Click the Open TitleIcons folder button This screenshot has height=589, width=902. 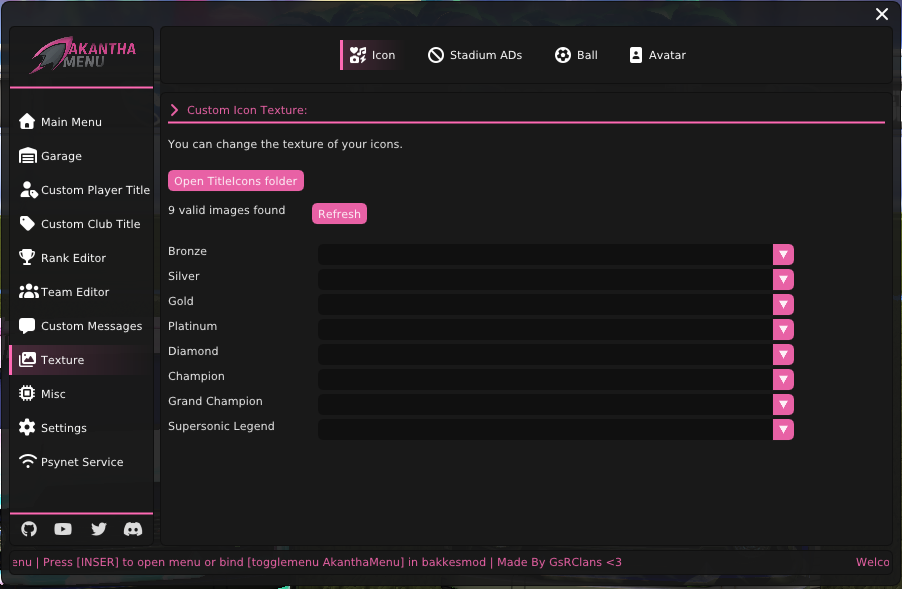click(236, 181)
